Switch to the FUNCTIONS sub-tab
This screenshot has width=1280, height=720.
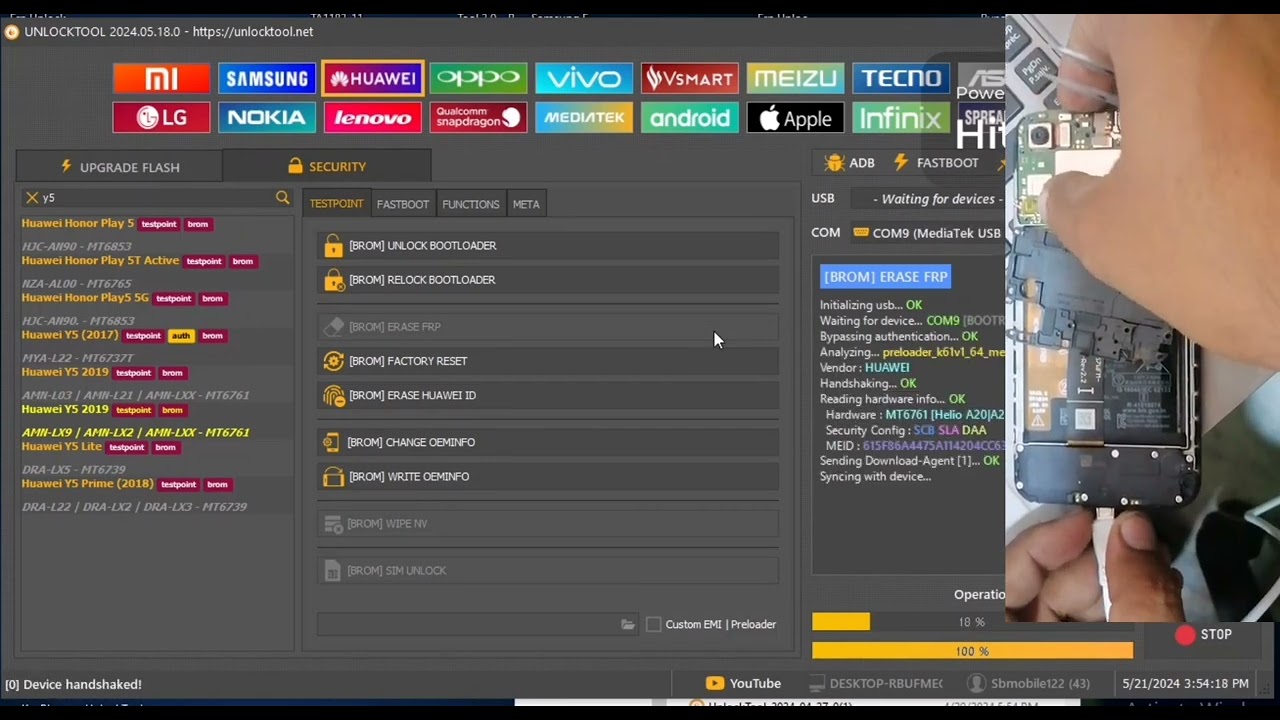point(471,204)
